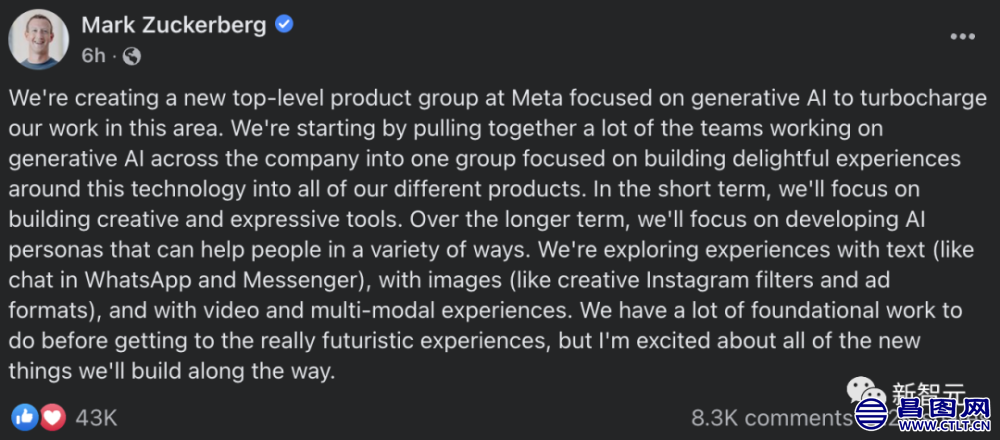The image size is (1000, 440).
Task: Open the WWW.CTLT.CN website address
Action: (944, 426)
